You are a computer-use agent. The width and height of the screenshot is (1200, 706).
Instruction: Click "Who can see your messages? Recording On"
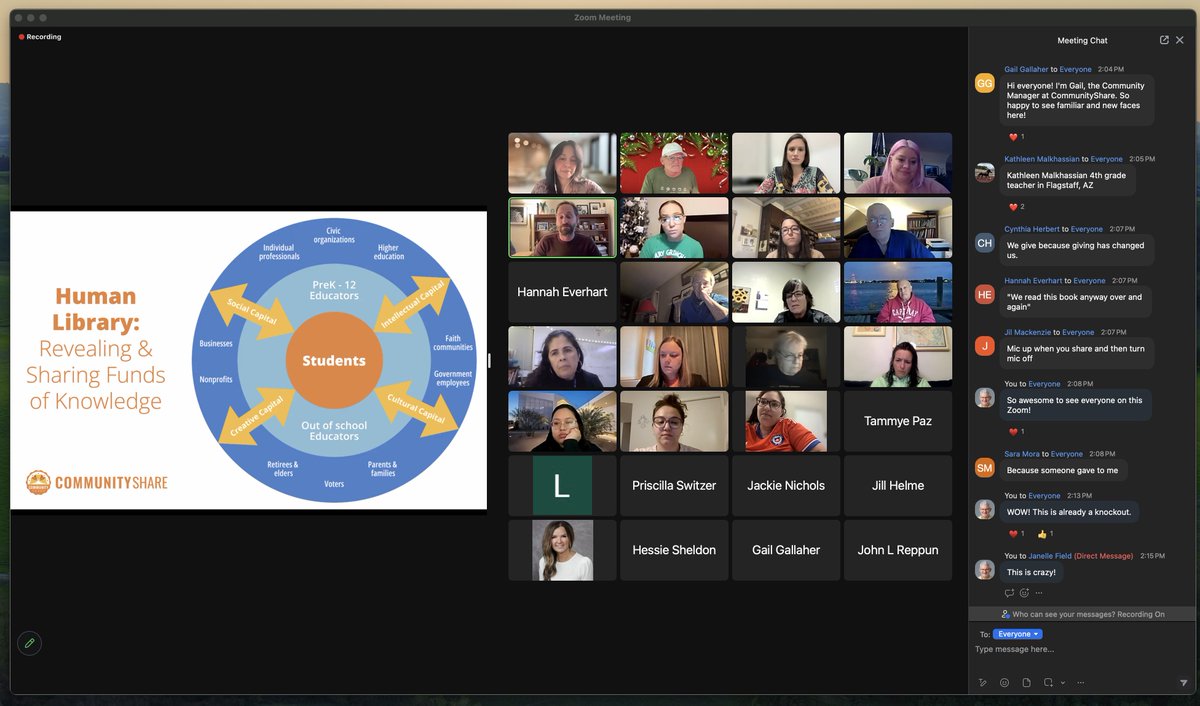pos(1083,613)
